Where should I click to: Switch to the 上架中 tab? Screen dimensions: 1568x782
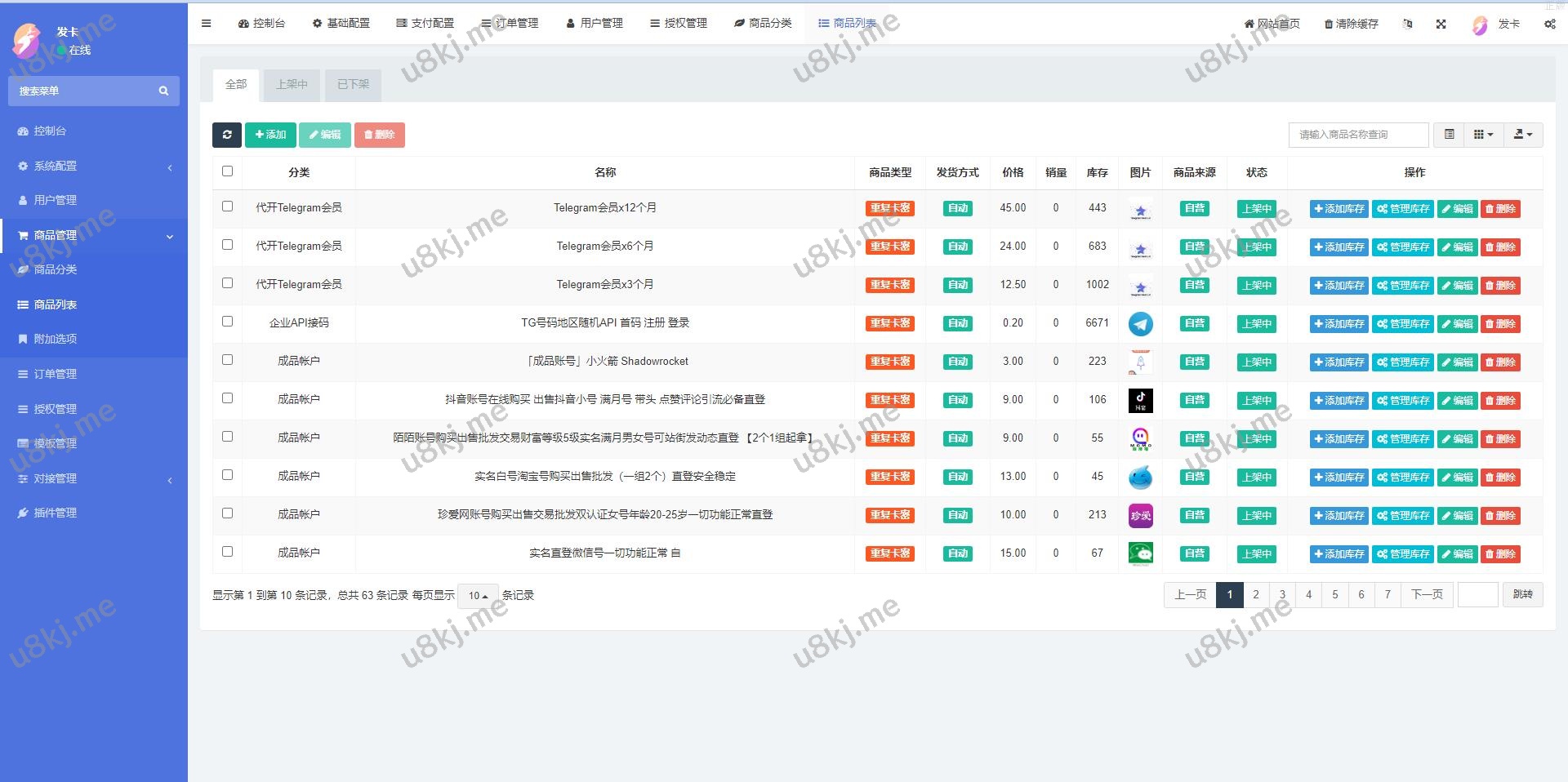point(292,84)
